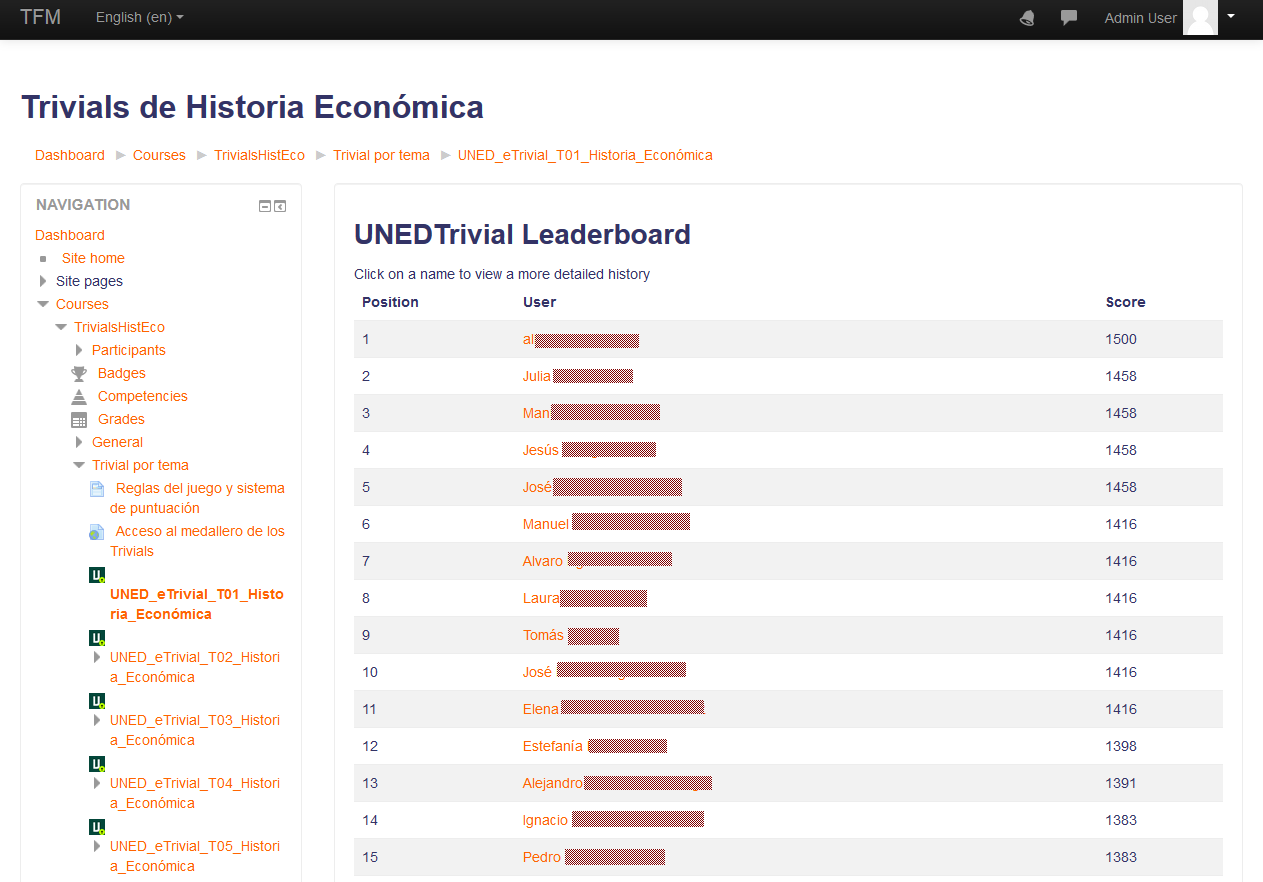Click the Badges trophy icon

[79, 374]
